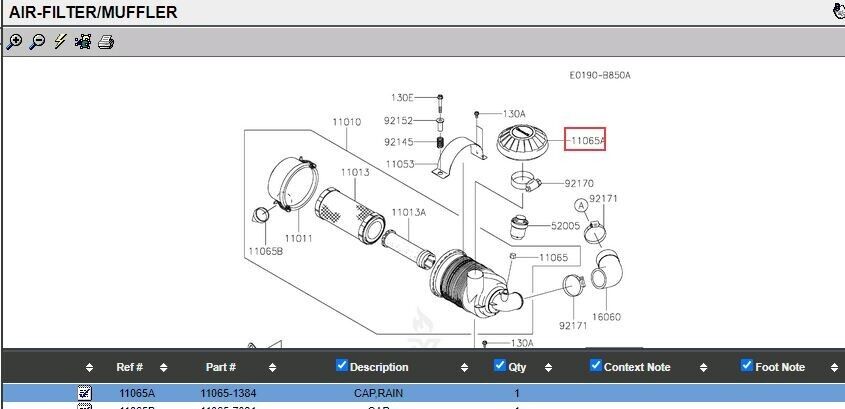Click the checklist icon in the 11065A row
Viewport: 845px width, 409px height.
(85, 394)
